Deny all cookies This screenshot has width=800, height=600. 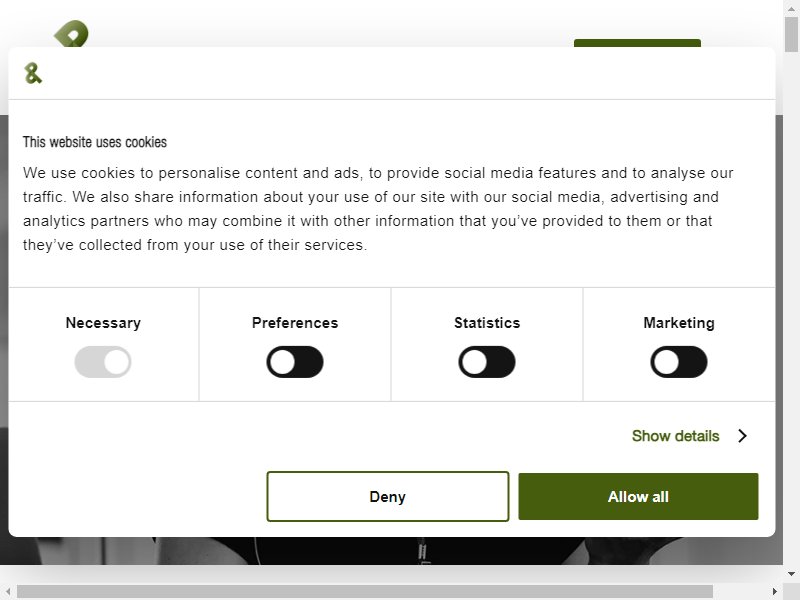[x=388, y=496]
